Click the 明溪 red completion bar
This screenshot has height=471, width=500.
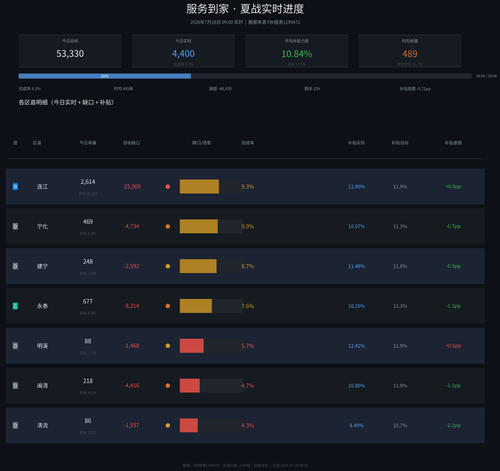[x=192, y=346]
